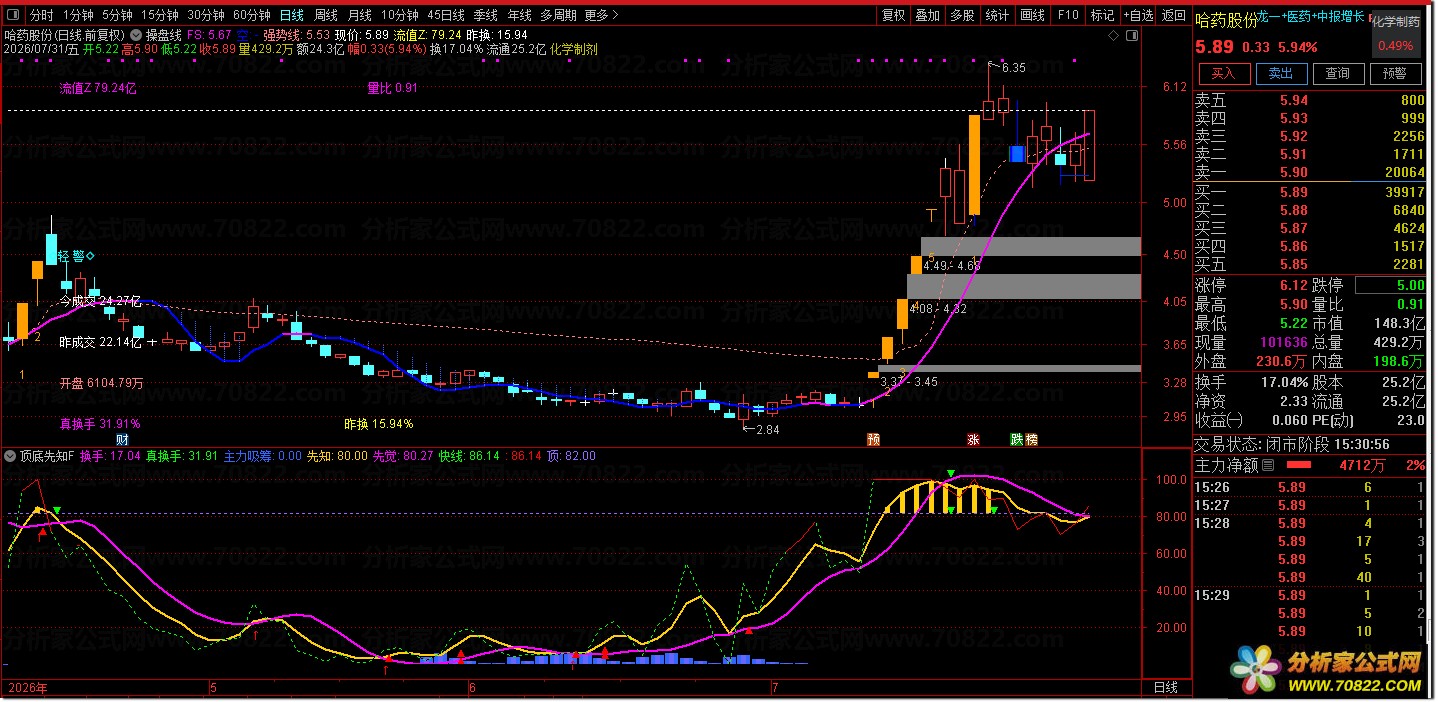Viewport: 1438px width, 702px height.
Task: Click the 6.35 high price label
Action: 1012,68
